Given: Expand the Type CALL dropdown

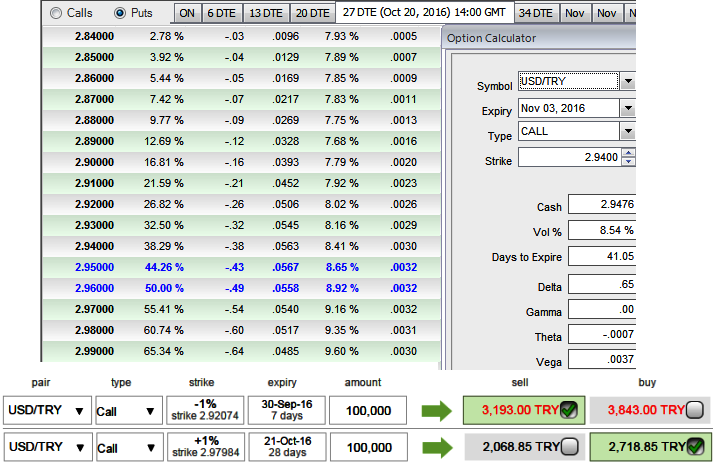Looking at the screenshot, I should point(627,132).
